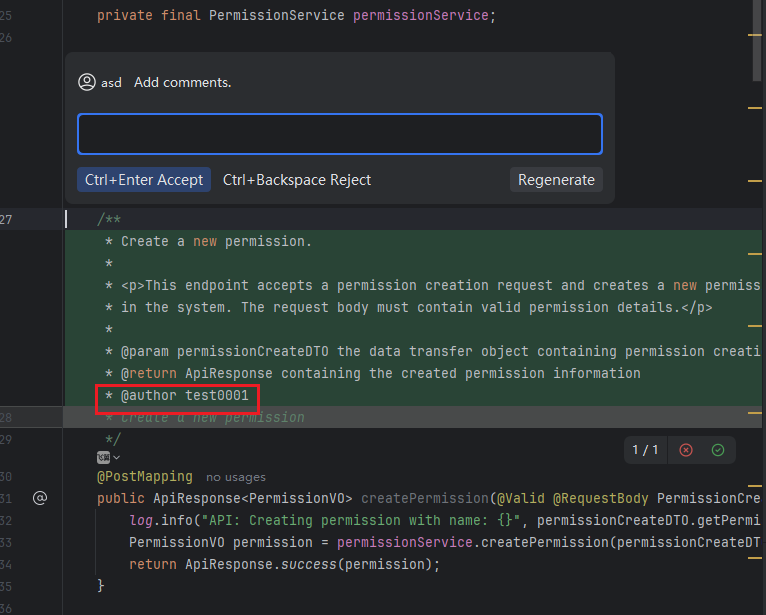The height and width of the screenshot is (615, 766).
Task: Click the green accept-change checkmark icon
Action: [x=718, y=450]
